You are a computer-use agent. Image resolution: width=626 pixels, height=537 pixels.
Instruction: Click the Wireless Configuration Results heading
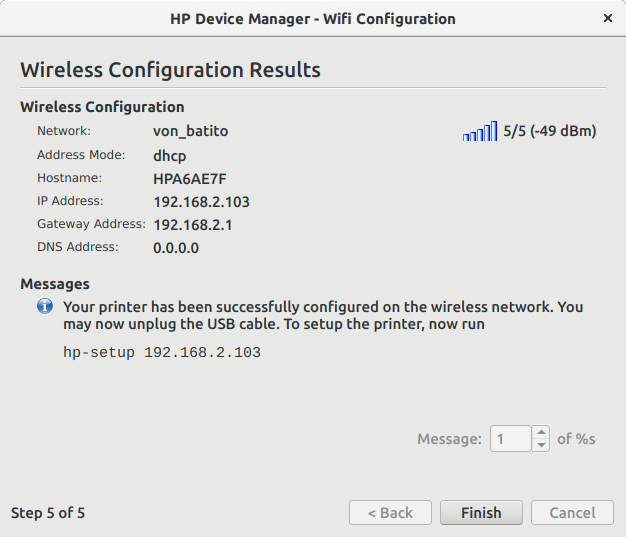click(170, 70)
